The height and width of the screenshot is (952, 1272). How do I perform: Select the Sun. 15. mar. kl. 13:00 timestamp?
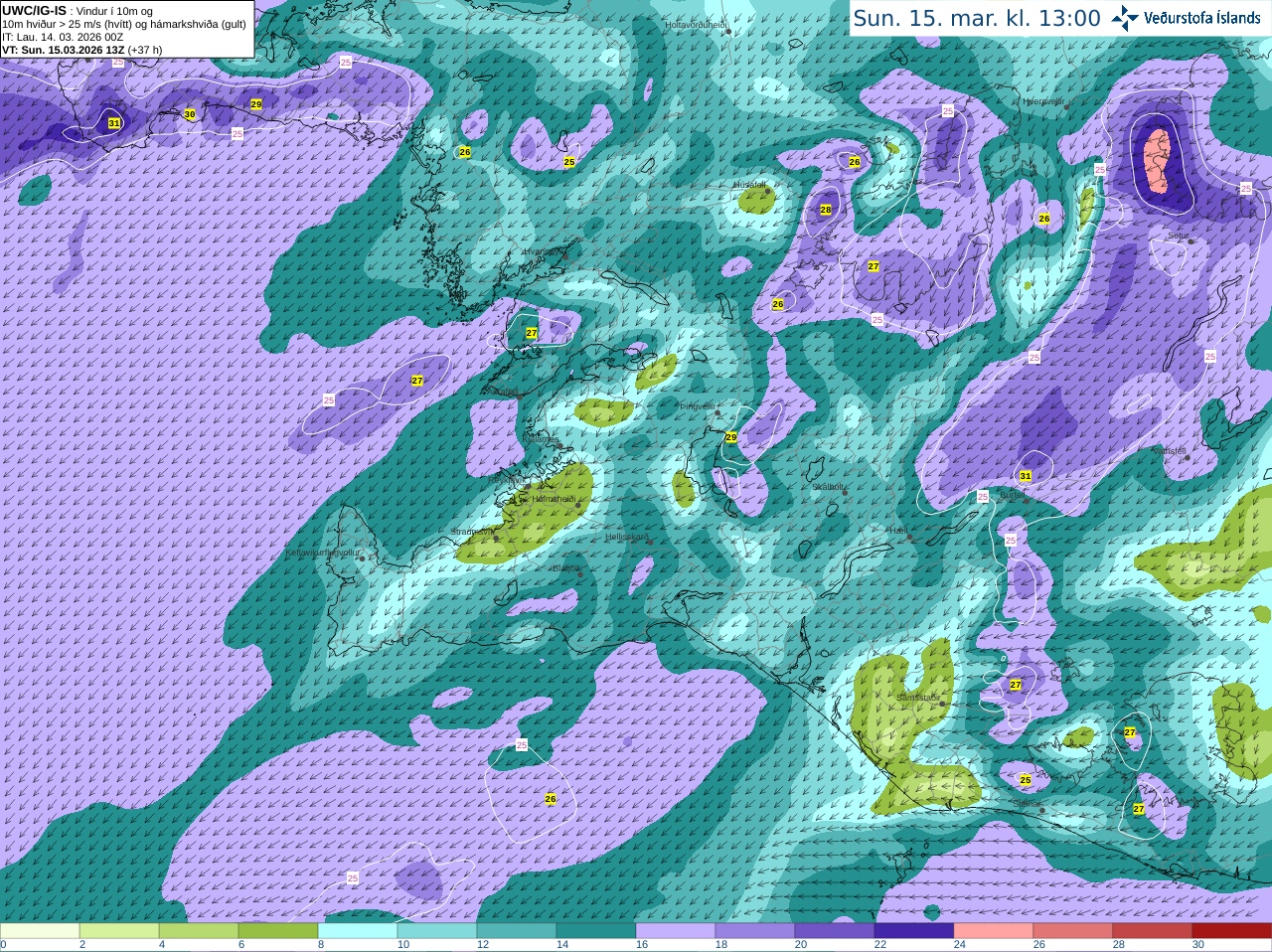click(x=977, y=18)
